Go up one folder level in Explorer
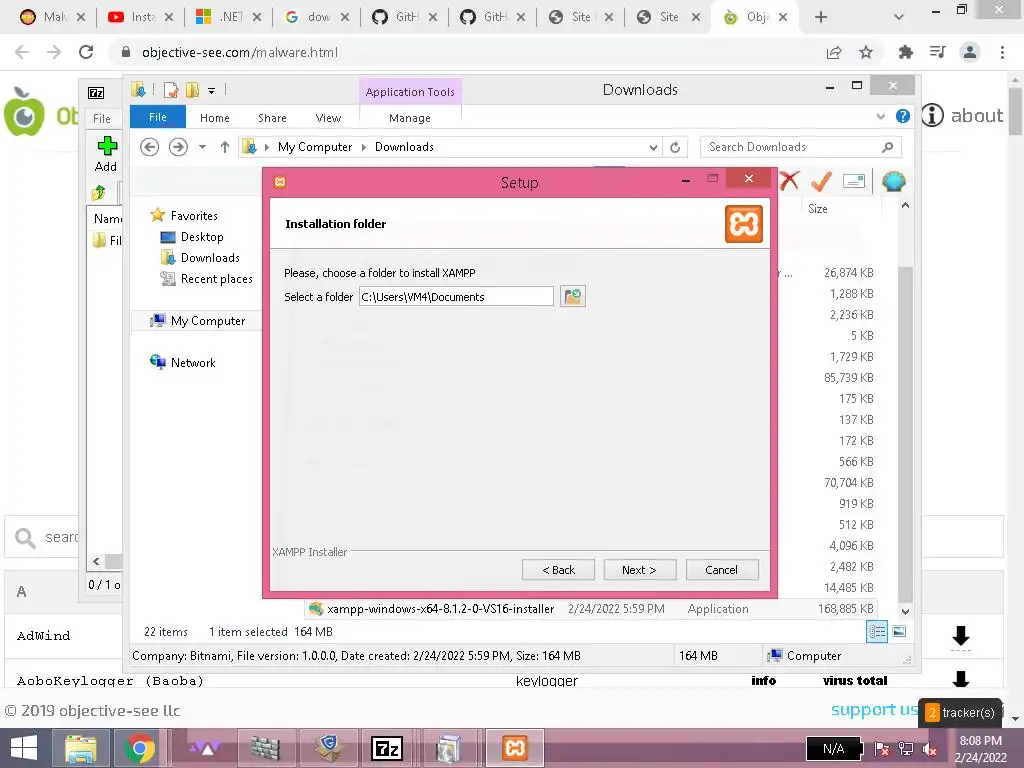 click(x=225, y=147)
